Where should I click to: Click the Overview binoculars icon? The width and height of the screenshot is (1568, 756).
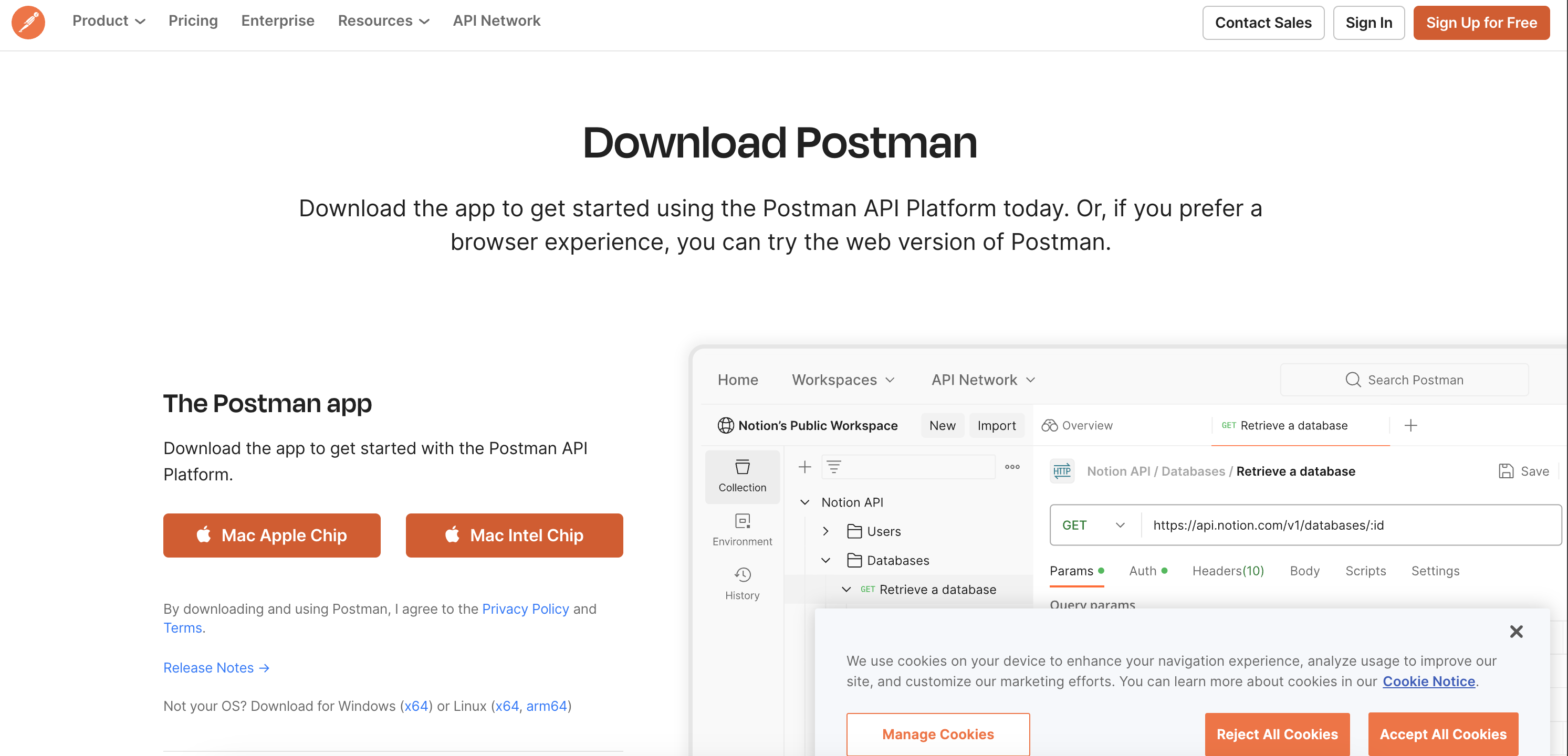1049,425
